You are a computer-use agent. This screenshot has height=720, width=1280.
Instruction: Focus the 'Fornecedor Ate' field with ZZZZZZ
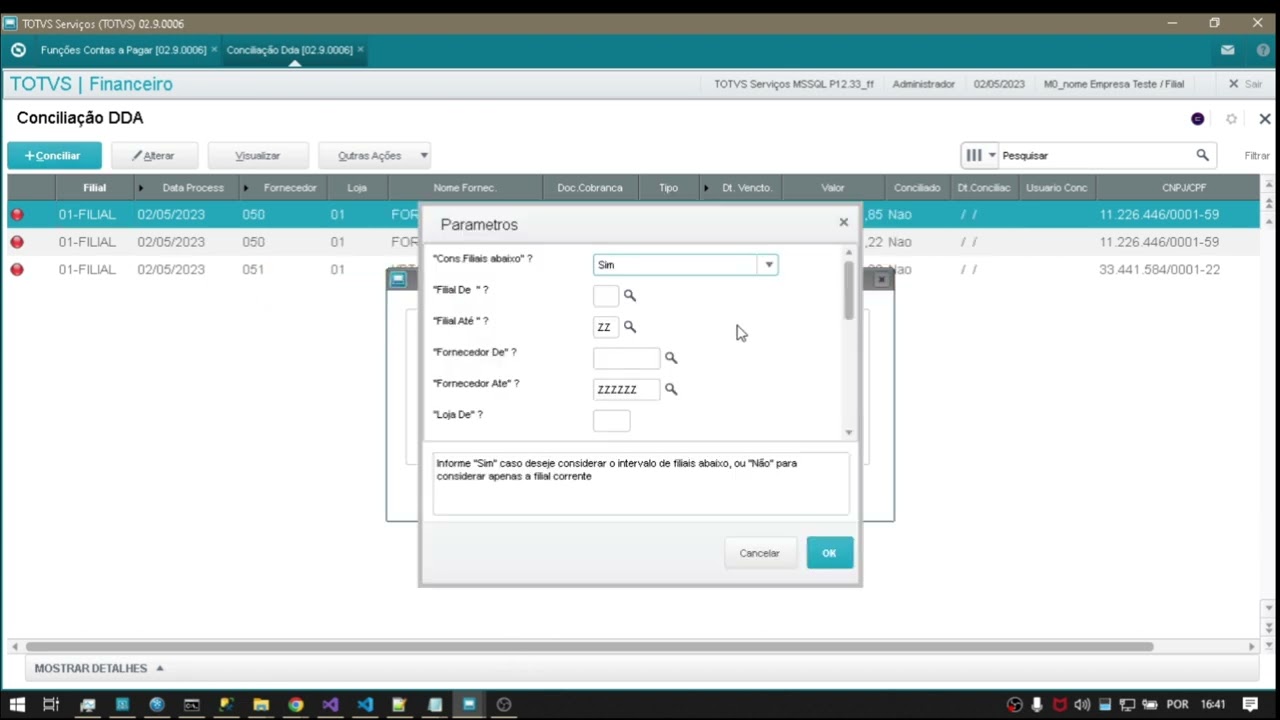coord(627,389)
